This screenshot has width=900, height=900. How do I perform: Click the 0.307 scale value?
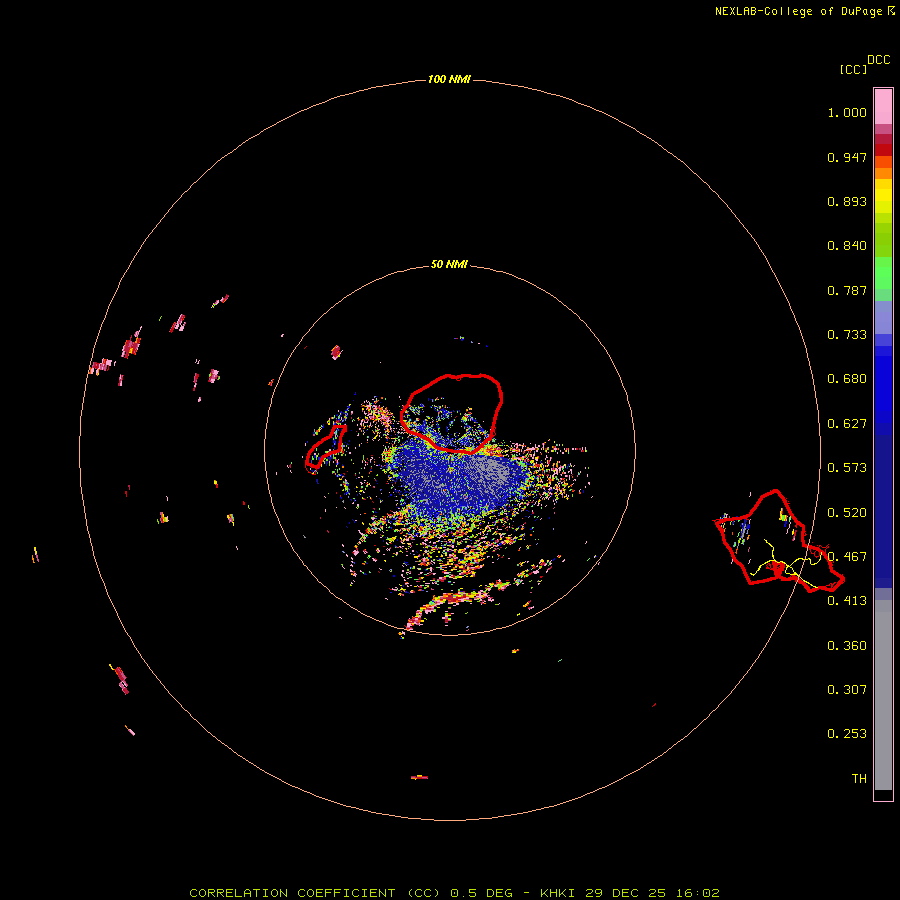[x=847, y=690]
